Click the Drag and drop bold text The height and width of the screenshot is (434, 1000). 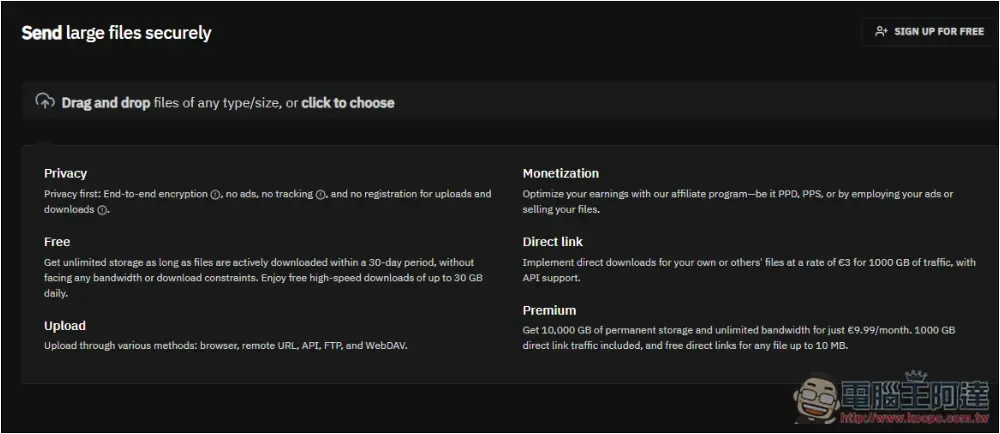[106, 103]
